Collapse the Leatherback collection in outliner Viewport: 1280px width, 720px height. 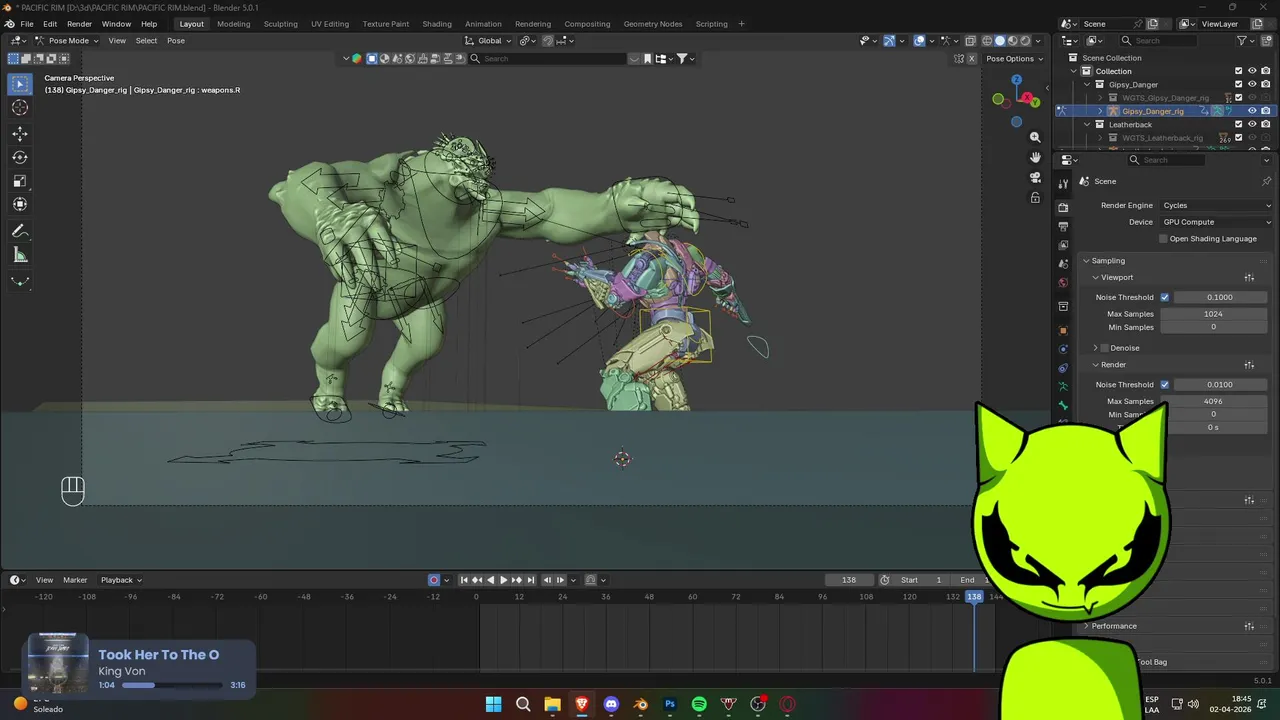point(1087,125)
